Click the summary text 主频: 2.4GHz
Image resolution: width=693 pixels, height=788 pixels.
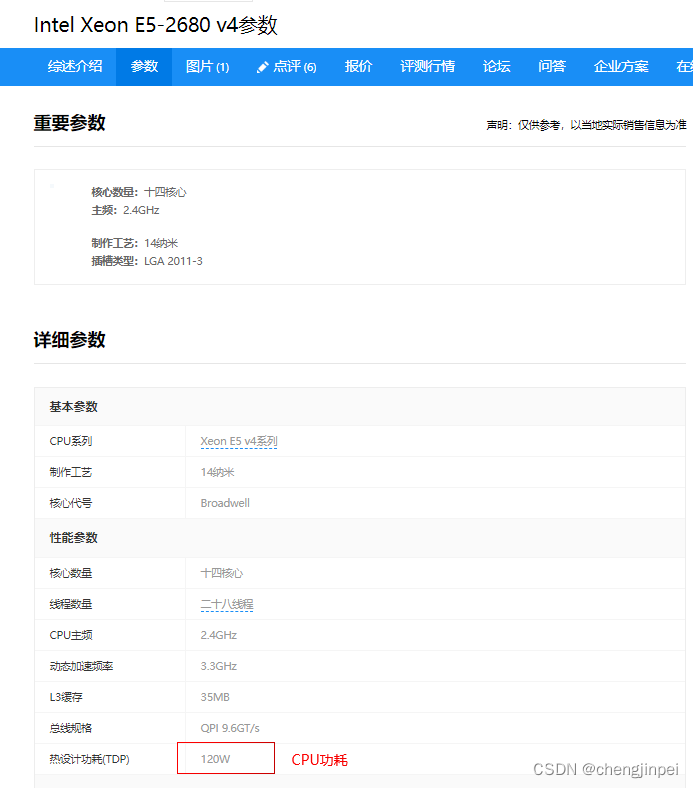[x=125, y=210]
